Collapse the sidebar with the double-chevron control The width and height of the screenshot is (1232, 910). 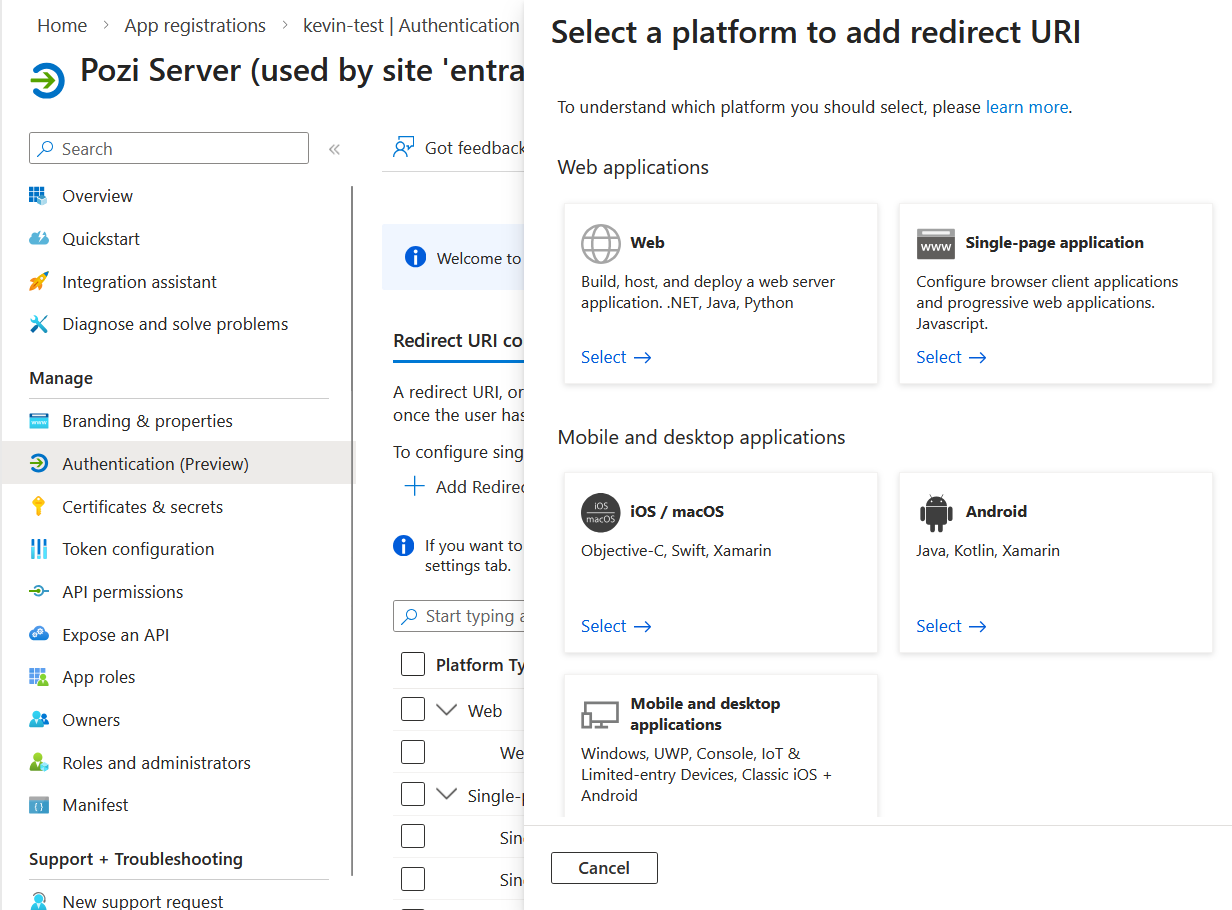334,147
